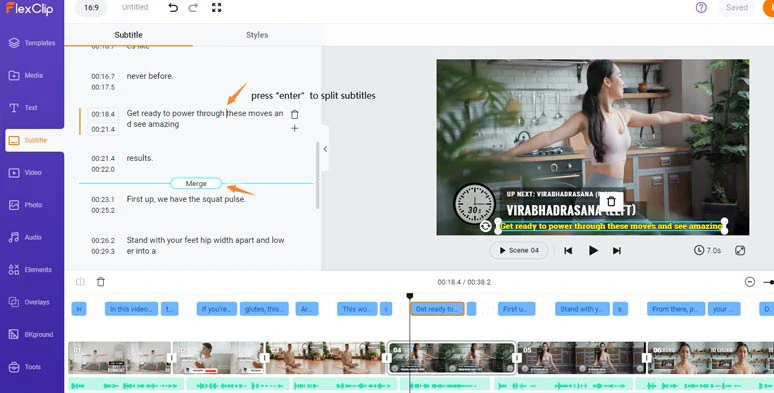The width and height of the screenshot is (774, 393).
Task: Open the Elements sidebar panel
Action: point(32,270)
